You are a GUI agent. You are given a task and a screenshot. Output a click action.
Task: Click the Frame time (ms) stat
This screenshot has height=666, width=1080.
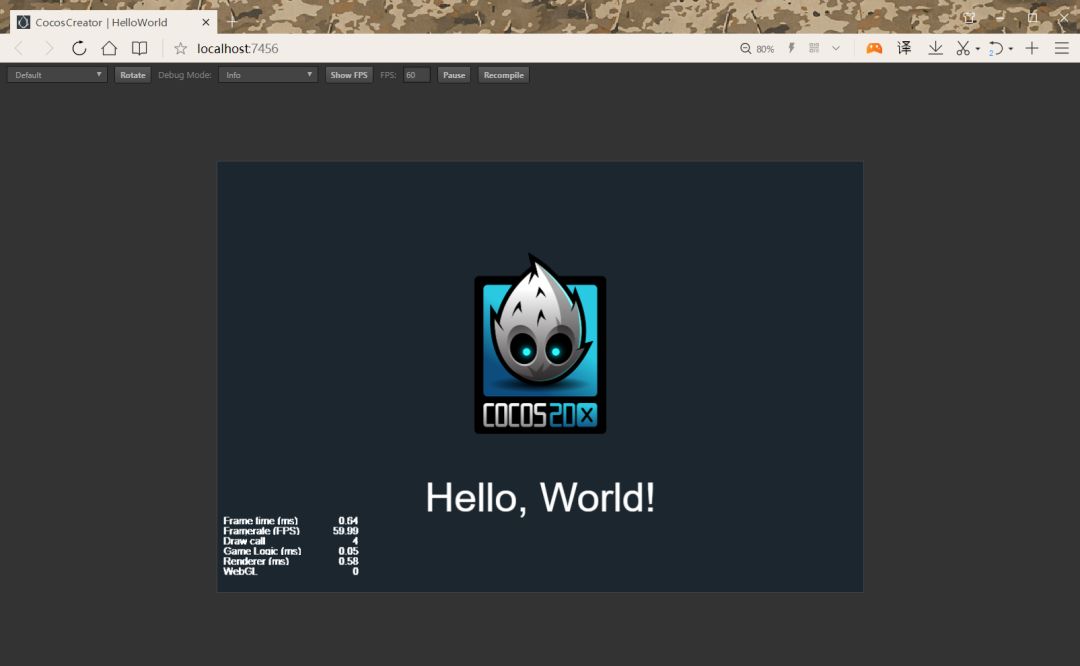(291, 521)
